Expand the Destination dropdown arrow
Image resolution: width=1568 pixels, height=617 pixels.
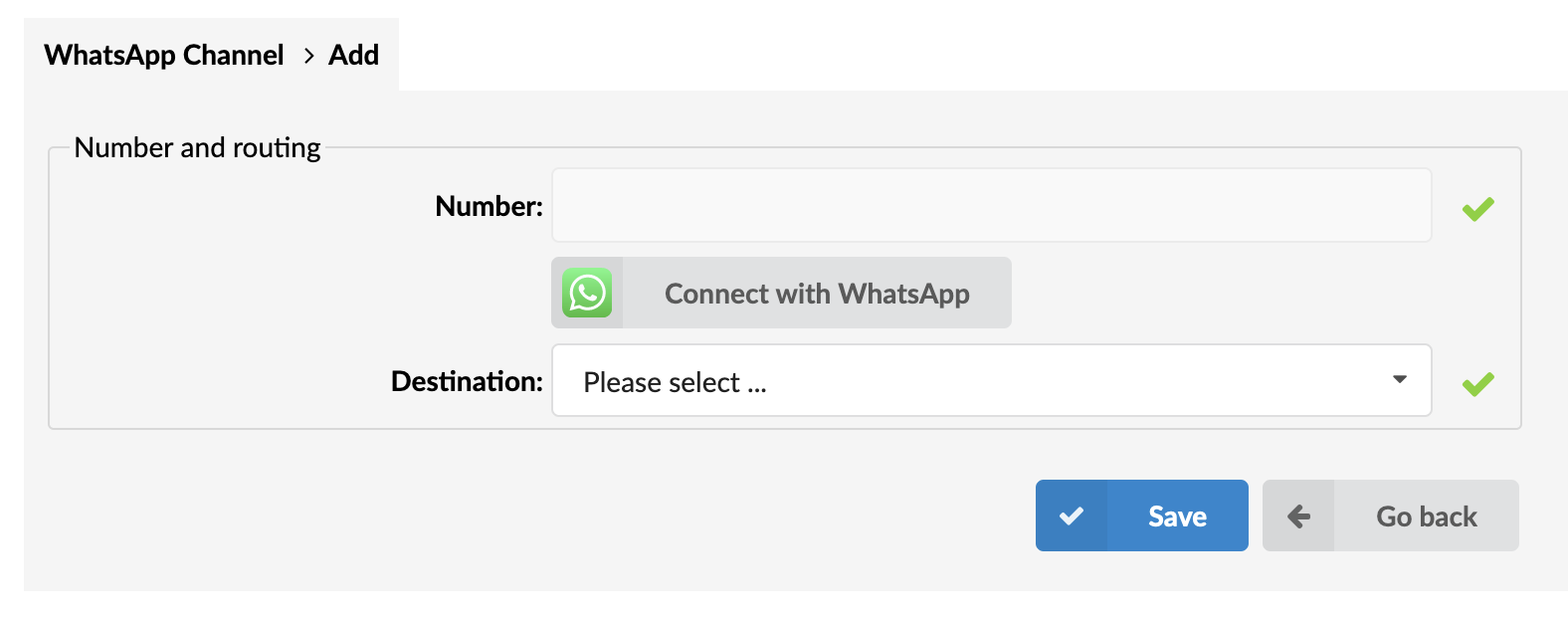point(1399,380)
